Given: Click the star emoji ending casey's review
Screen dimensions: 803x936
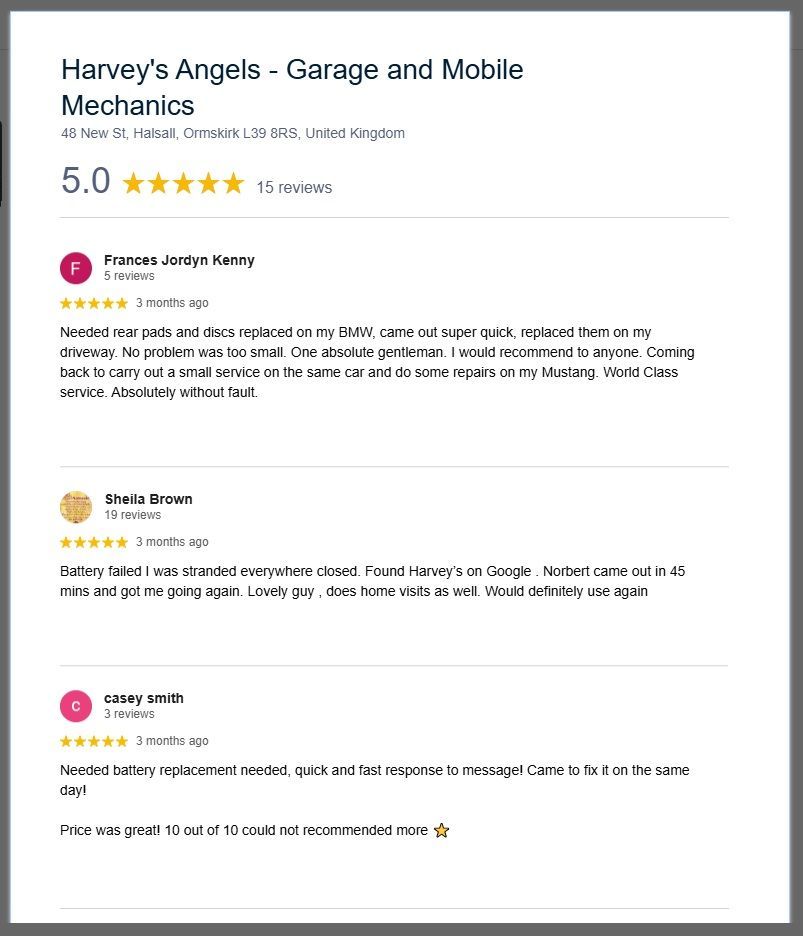Looking at the screenshot, I should pos(441,830).
